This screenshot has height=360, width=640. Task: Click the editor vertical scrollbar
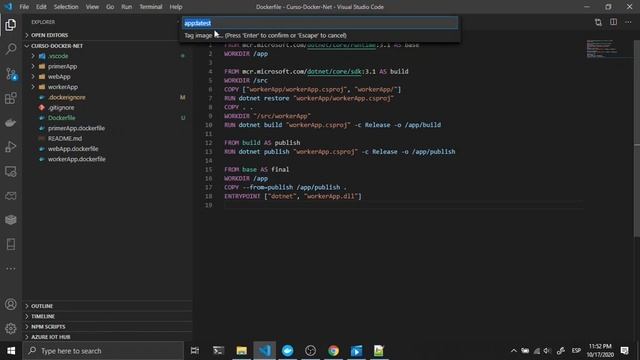[636, 138]
